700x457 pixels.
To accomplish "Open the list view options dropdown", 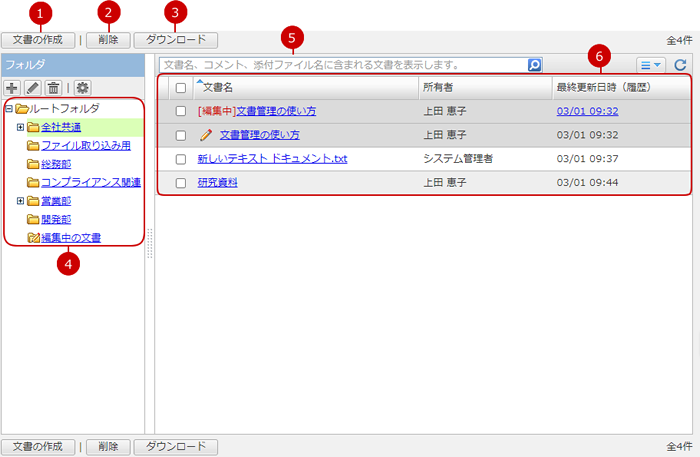I will [650, 65].
